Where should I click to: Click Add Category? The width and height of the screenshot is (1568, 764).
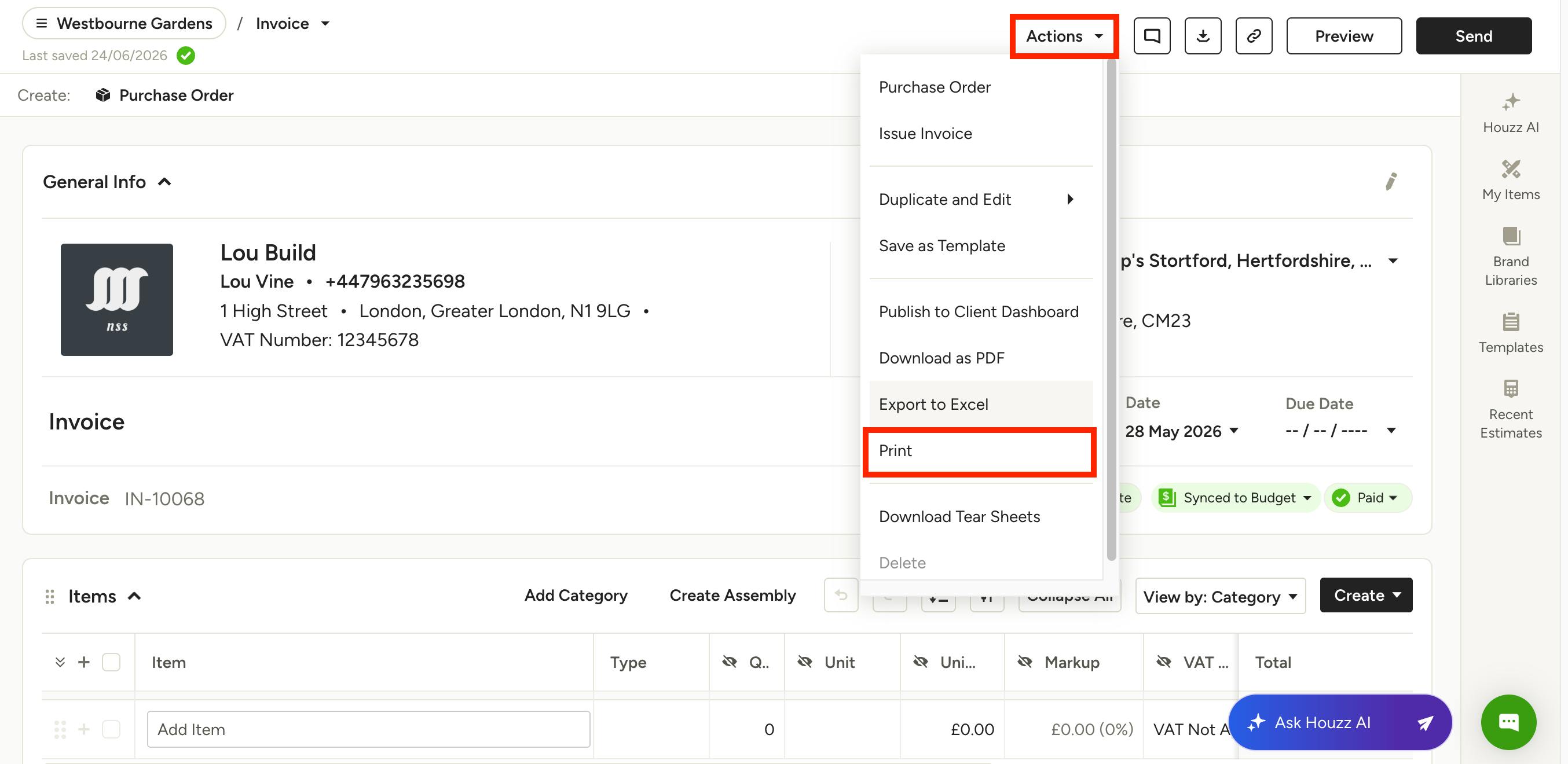point(575,594)
